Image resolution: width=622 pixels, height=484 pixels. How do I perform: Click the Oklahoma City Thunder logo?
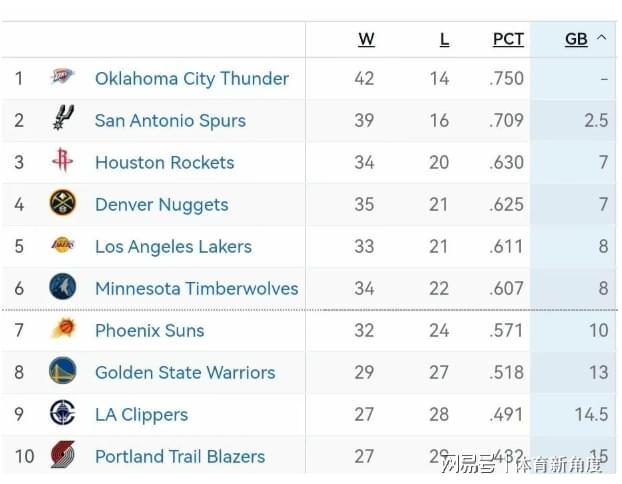(63, 78)
